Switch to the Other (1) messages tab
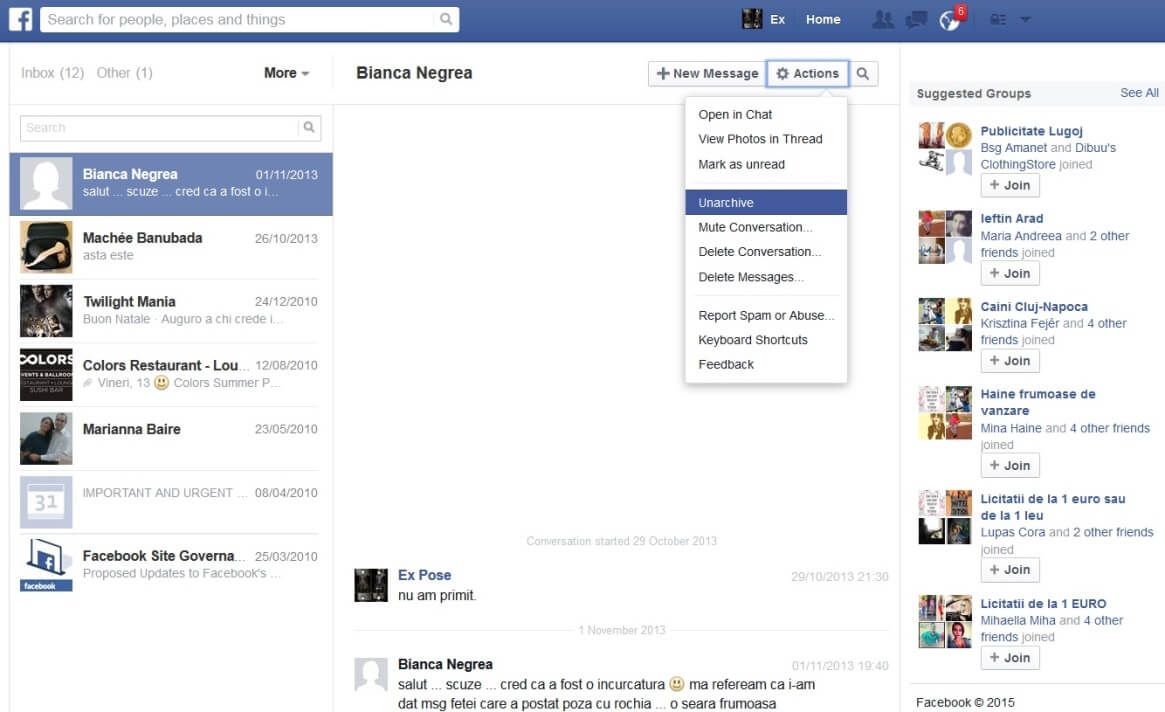1165x712 pixels. (x=125, y=73)
